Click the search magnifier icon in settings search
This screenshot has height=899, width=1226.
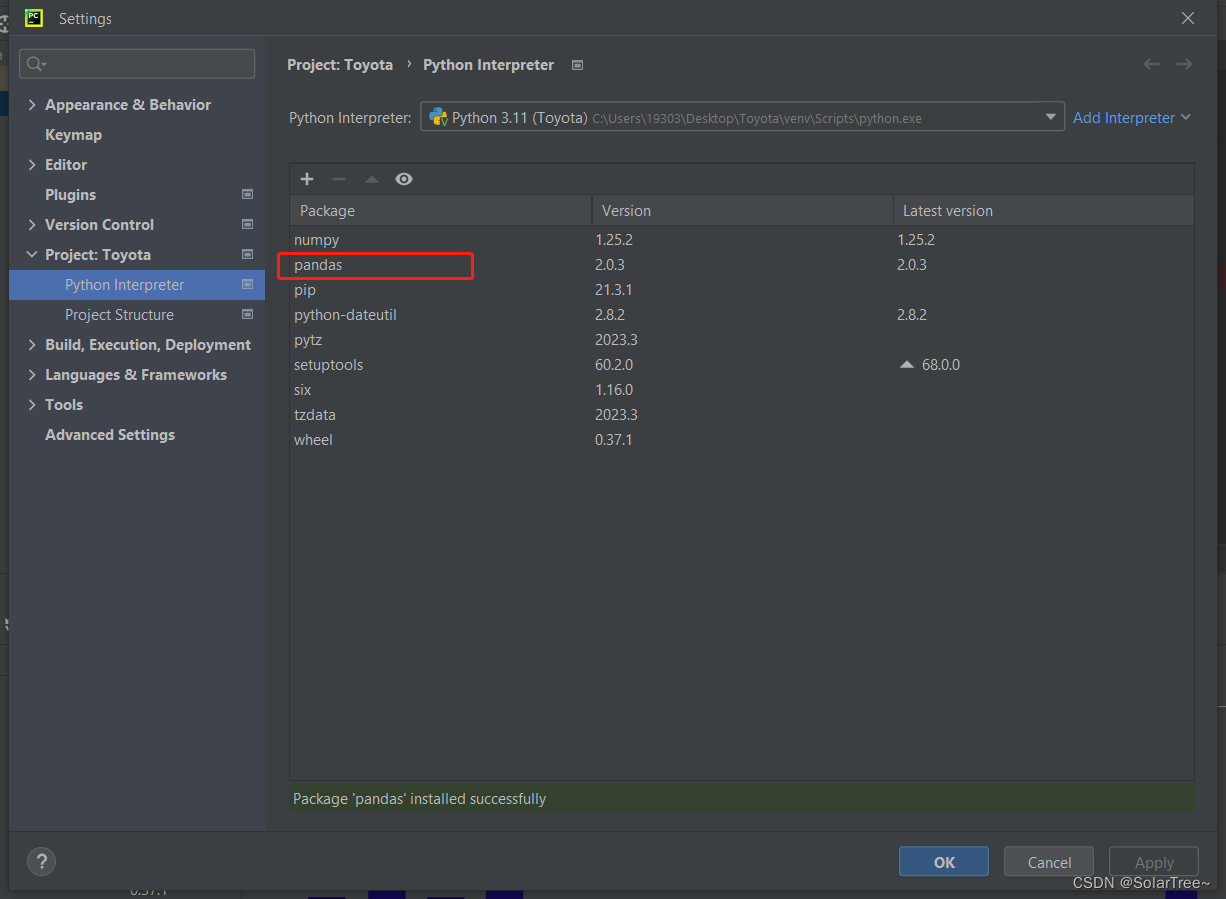point(37,64)
